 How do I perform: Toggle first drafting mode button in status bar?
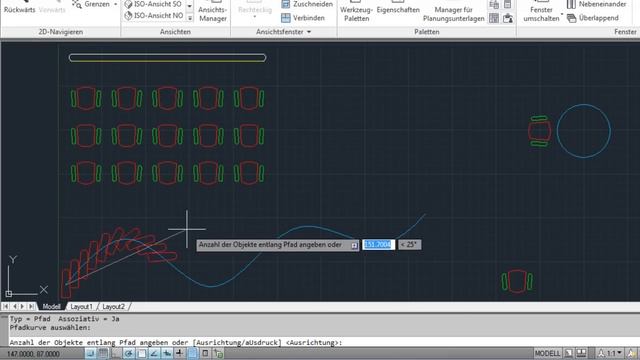tap(90, 353)
